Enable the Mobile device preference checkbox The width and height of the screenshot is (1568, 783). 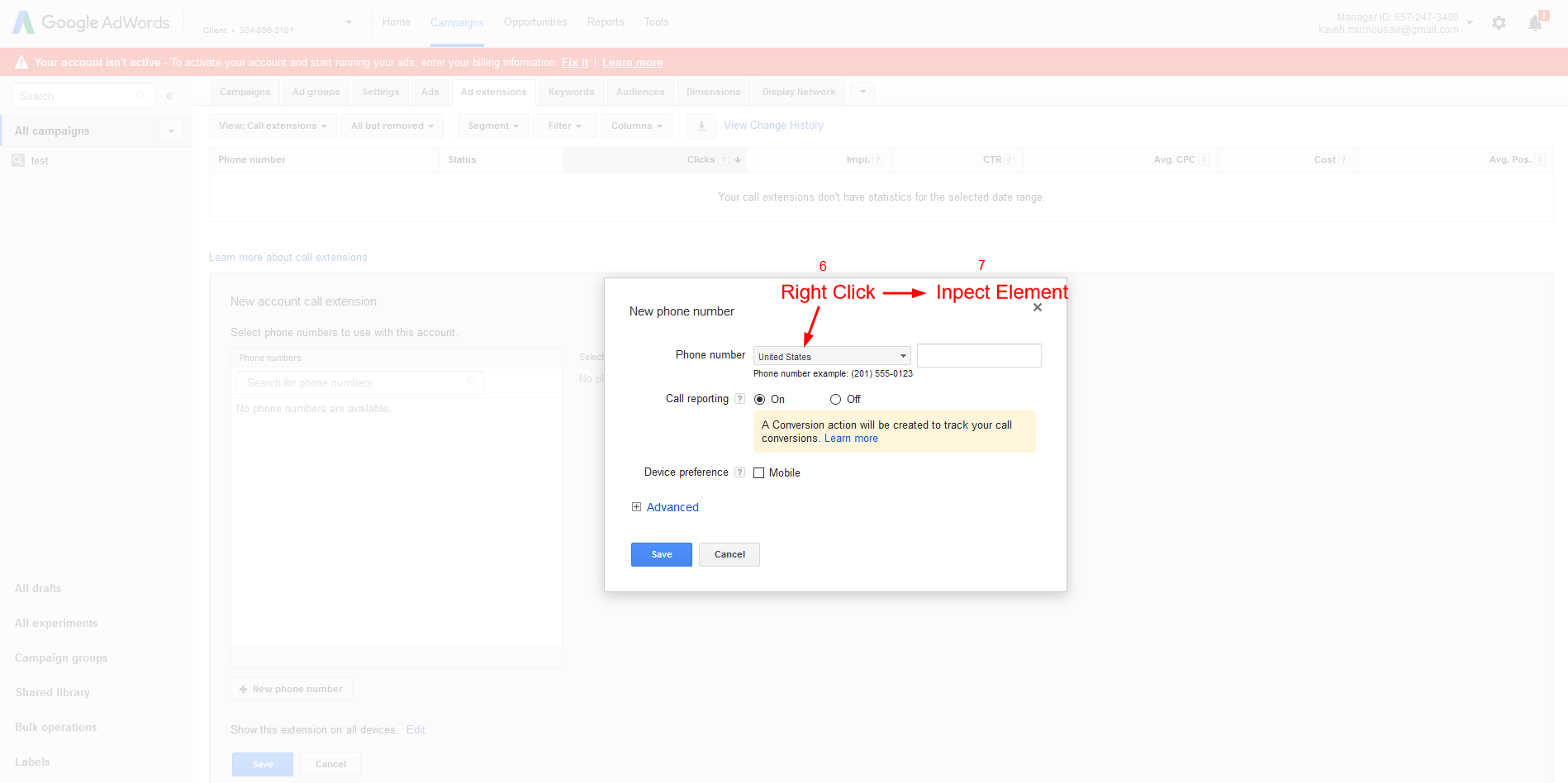pyautogui.click(x=759, y=473)
